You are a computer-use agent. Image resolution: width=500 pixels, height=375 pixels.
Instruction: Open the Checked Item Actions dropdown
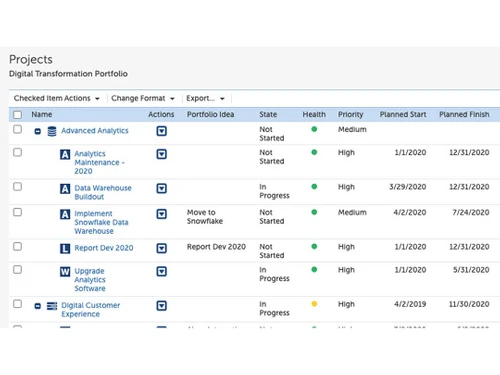[x=57, y=98]
